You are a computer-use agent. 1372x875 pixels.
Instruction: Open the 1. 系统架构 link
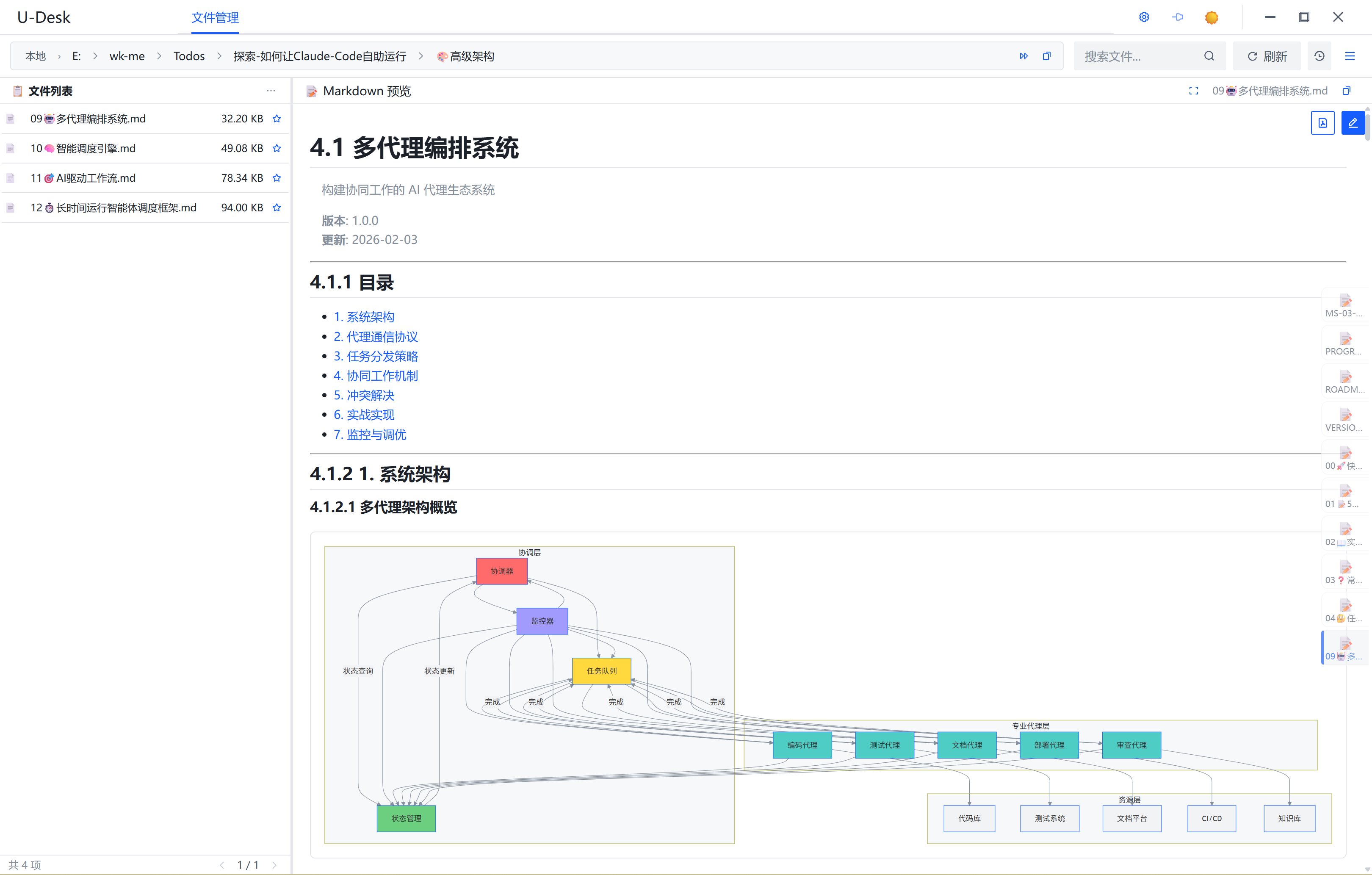tap(363, 317)
